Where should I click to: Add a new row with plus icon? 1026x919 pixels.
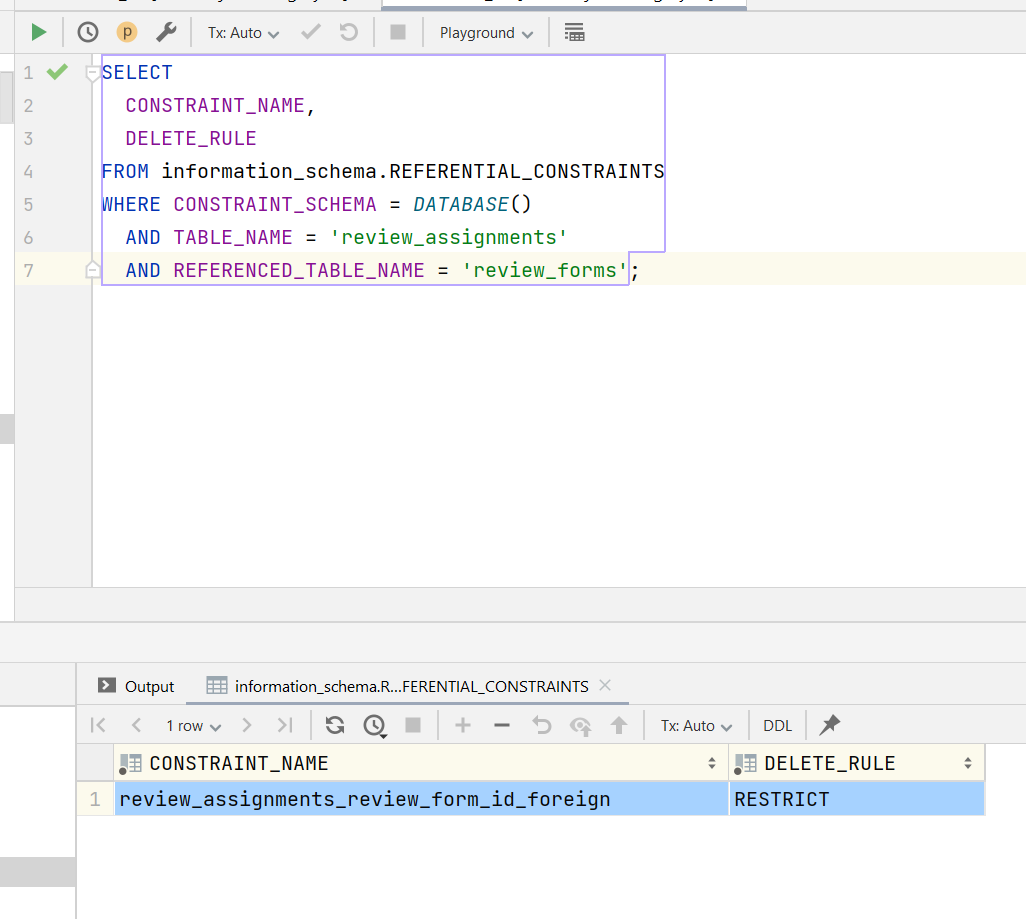point(462,725)
